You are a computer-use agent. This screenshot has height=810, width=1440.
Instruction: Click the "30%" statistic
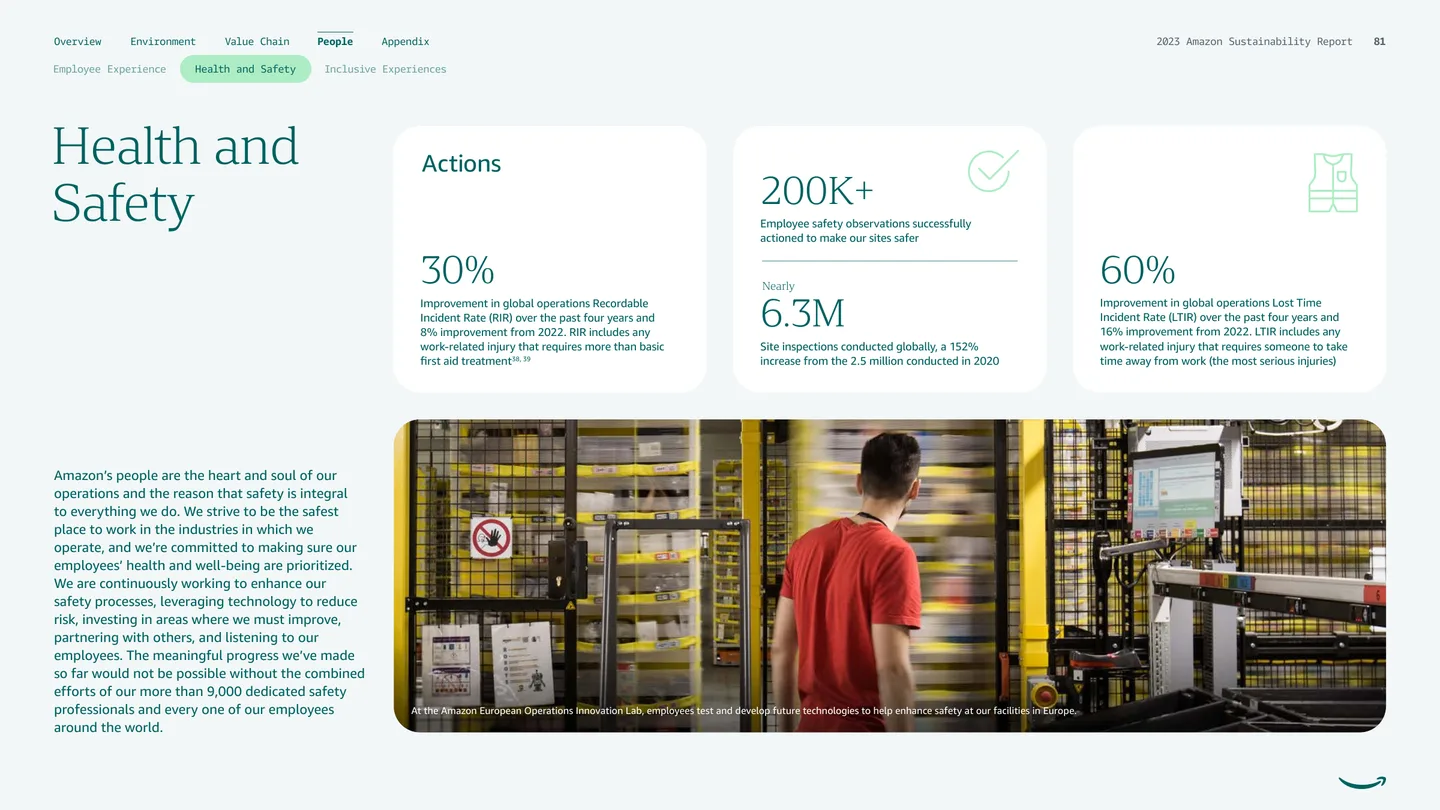(x=457, y=270)
